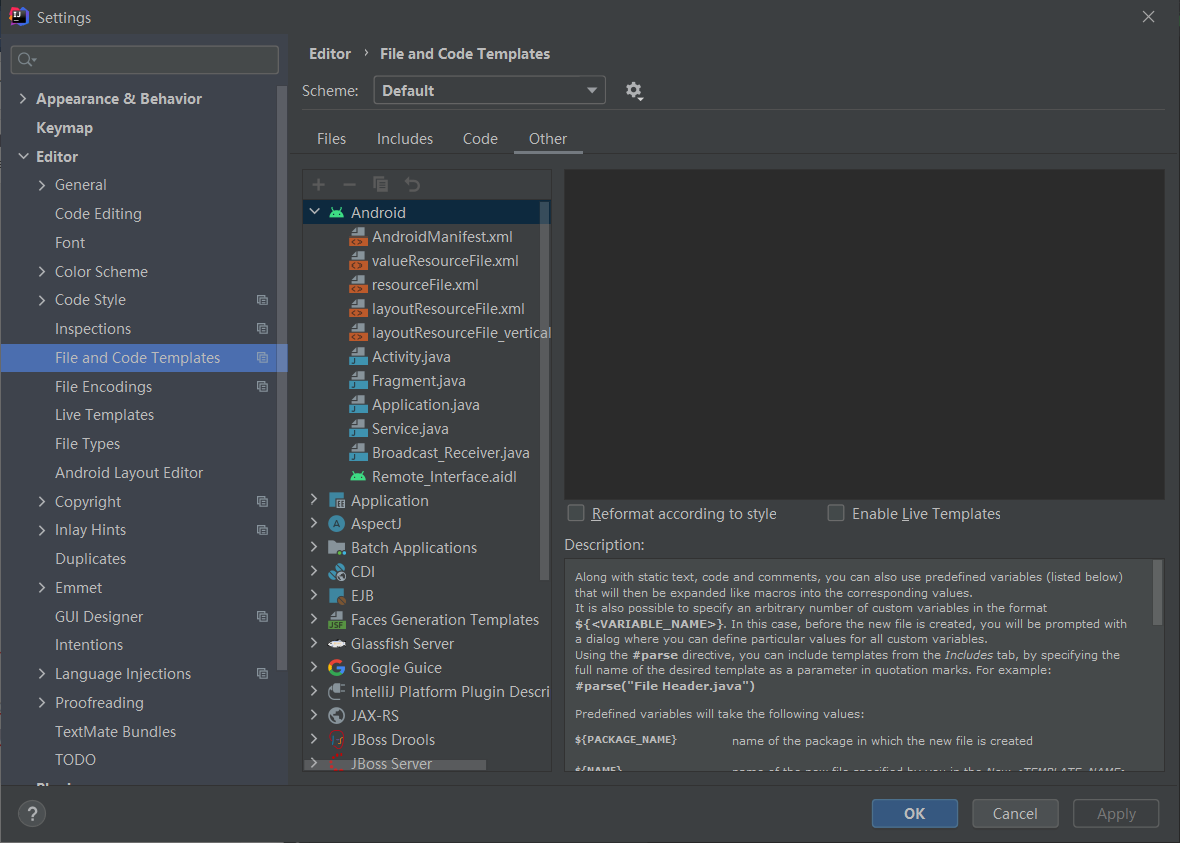Click the reset to default icon

click(412, 184)
